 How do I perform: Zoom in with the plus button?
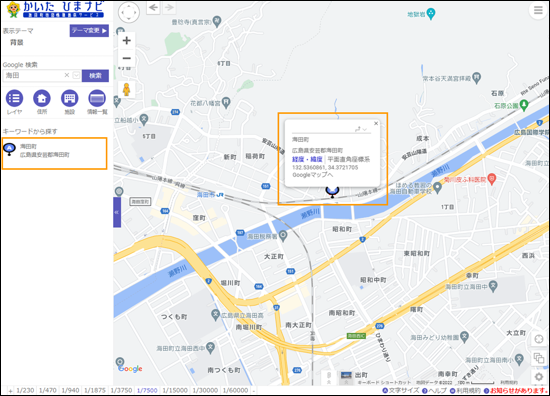pyautogui.click(x=127, y=40)
